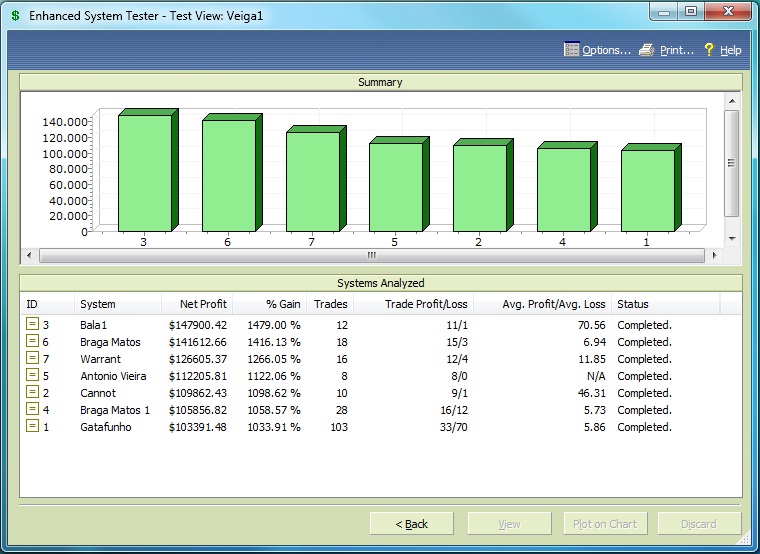
Task: Click the Discard button
Action: (699, 524)
